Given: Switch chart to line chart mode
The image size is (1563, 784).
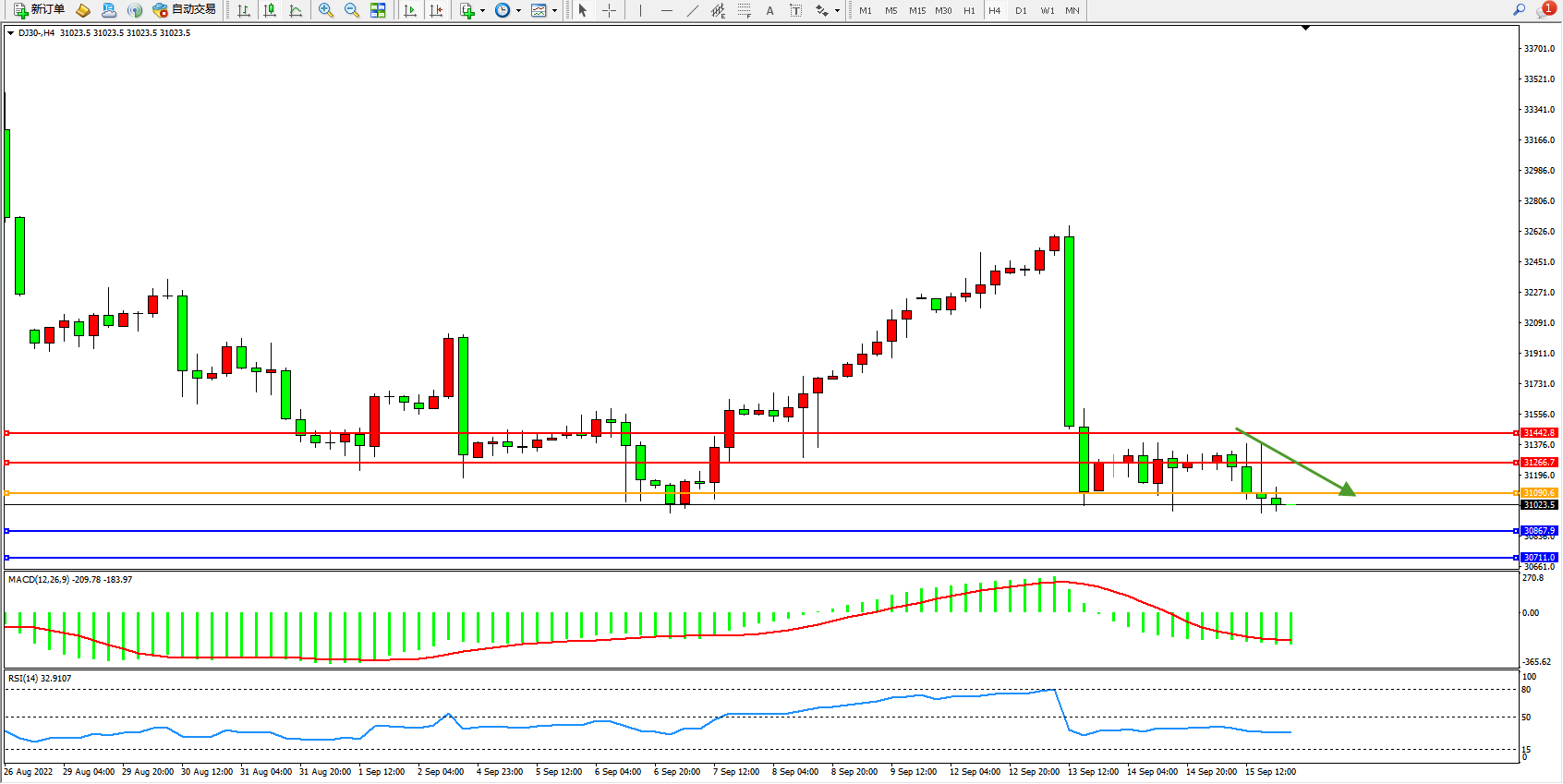Looking at the screenshot, I should (x=296, y=10).
